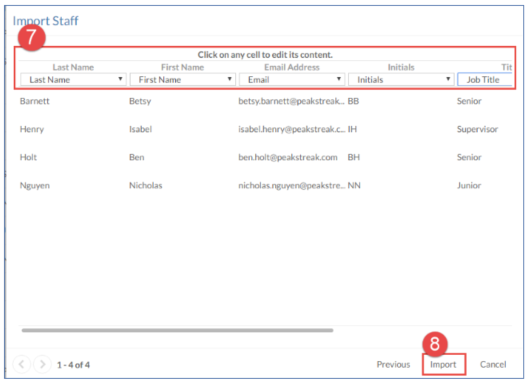Click the Initials column header
This screenshot has width=529, height=385.
pyautogui.click(x=401, y=67)
